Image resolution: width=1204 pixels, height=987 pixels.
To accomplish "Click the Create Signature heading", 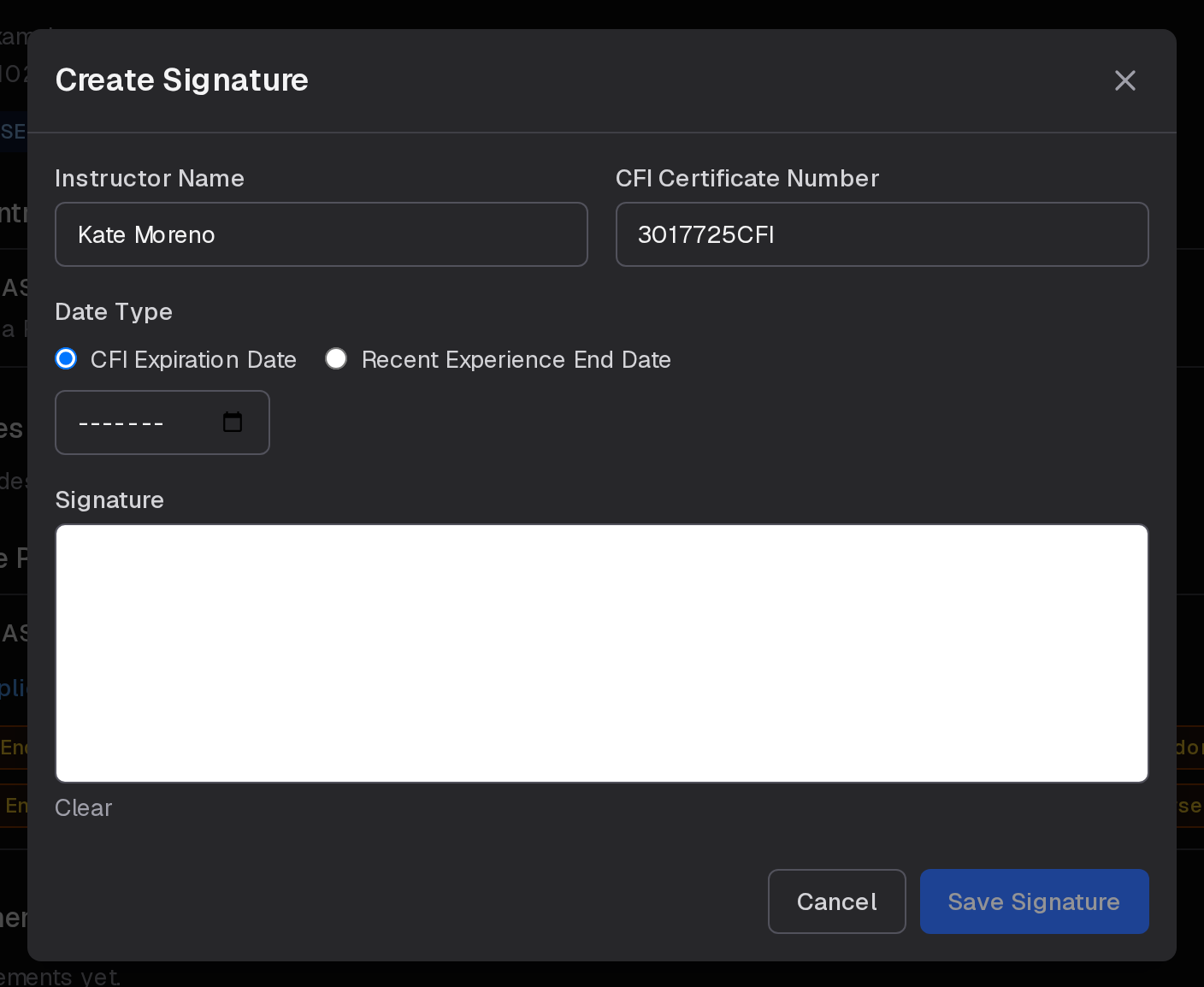I will click(182, 80).
